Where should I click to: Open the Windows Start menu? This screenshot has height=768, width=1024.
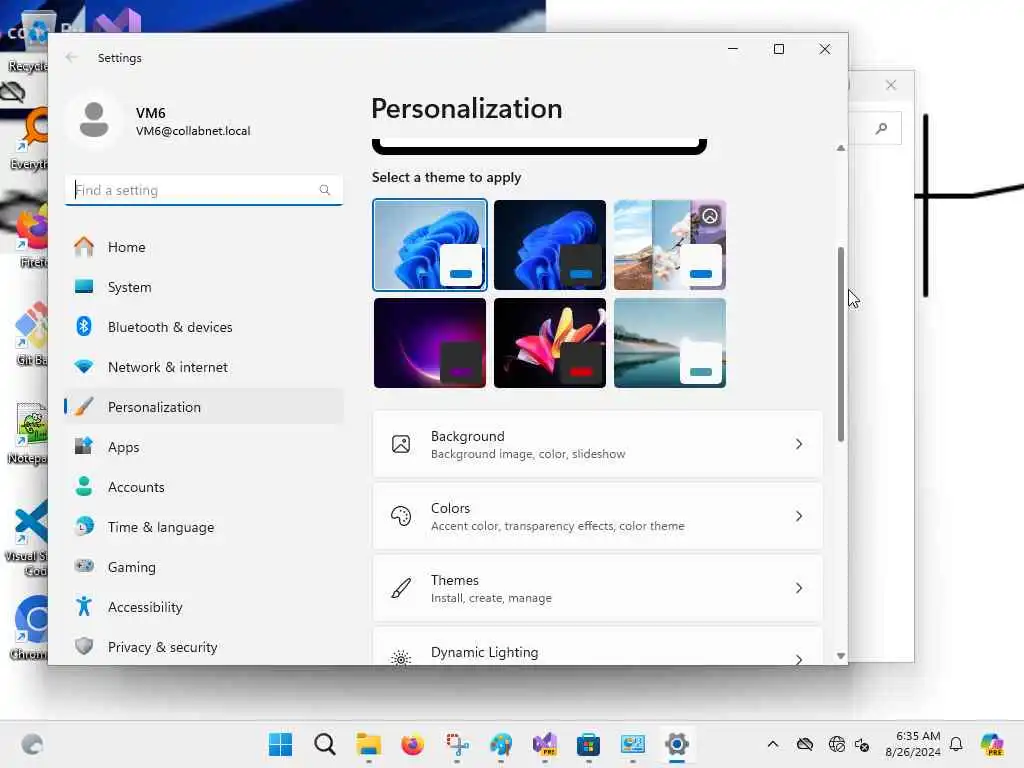pyautogui.click(x=281, y=744)
